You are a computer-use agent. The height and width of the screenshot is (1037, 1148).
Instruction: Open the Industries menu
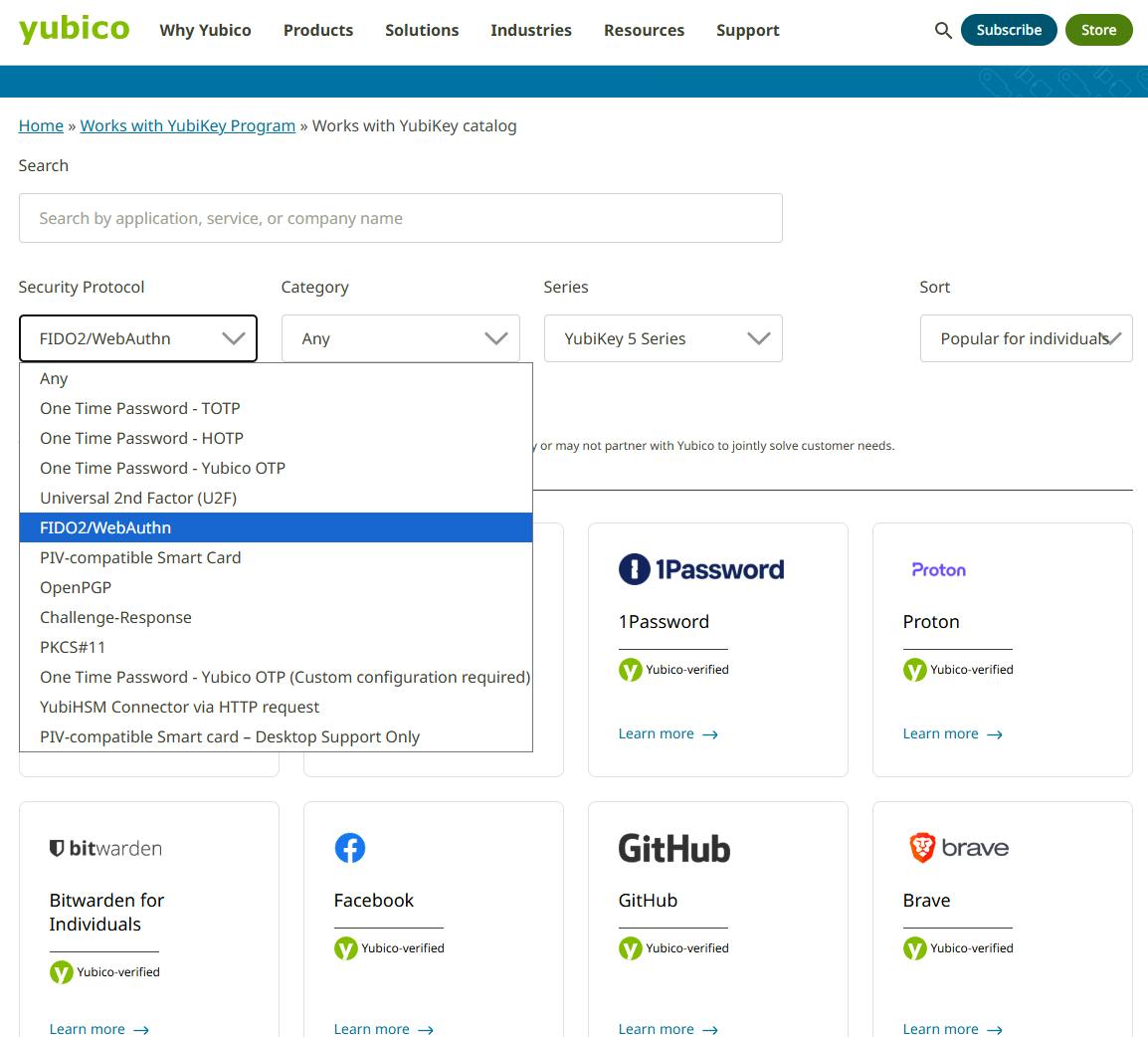tap(531, 30)
